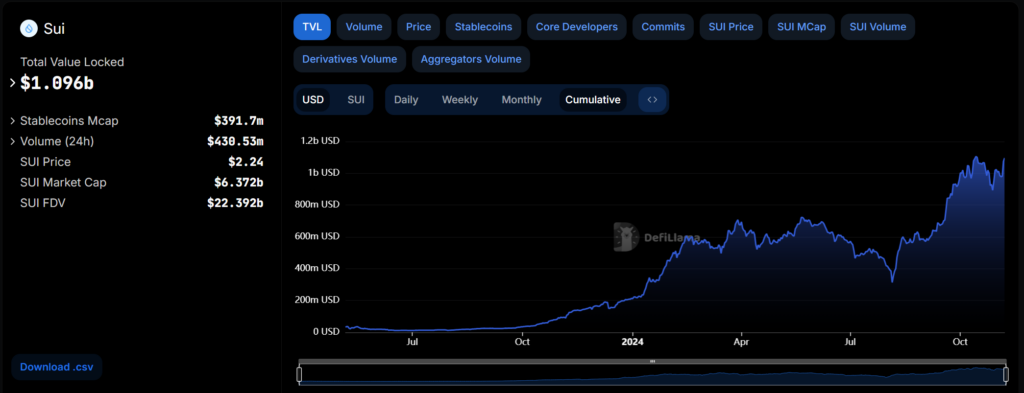Click the $22.392b FDV value
The image size is (1024, 393).
click(235, 203)
